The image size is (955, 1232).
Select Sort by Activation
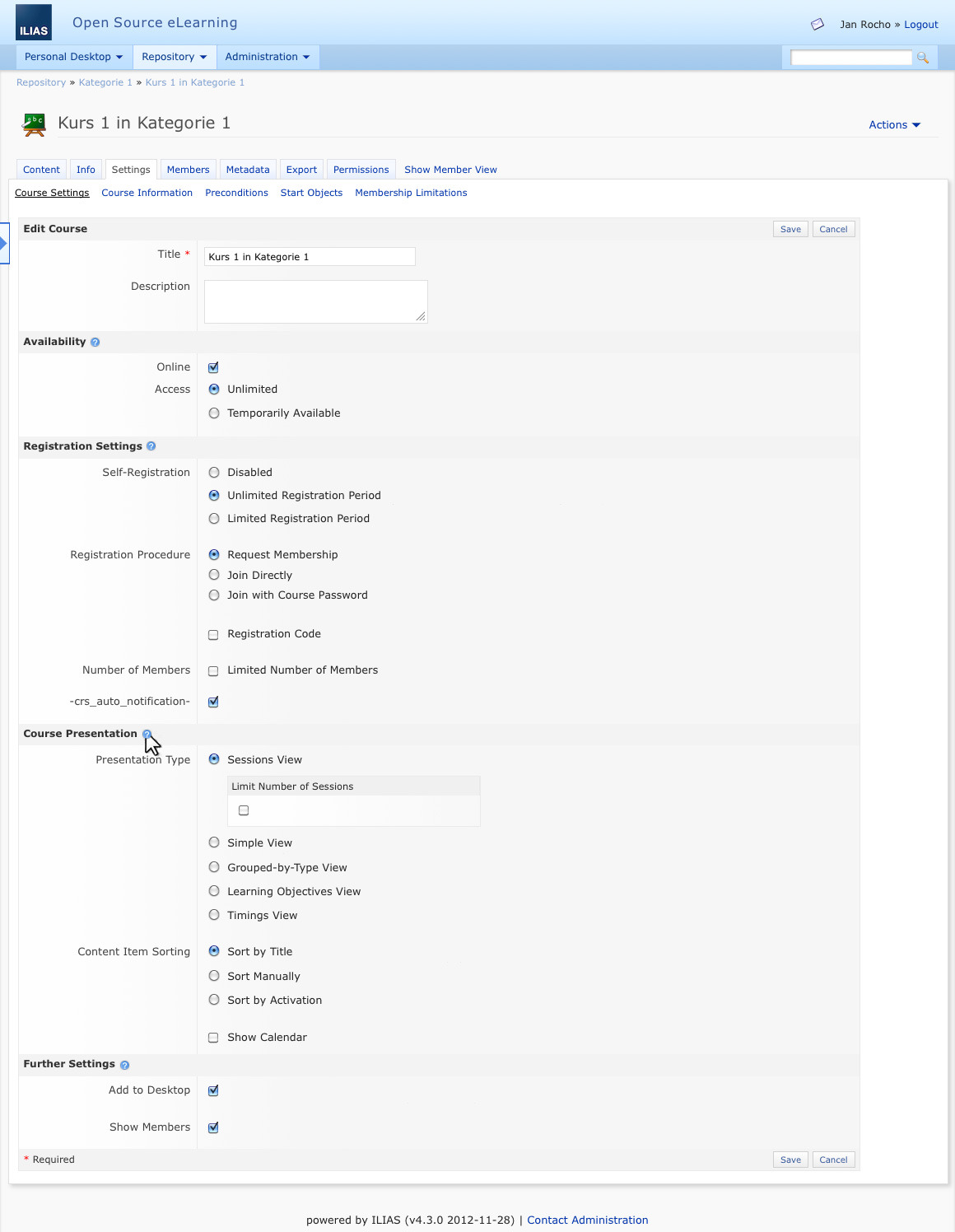214,1000
